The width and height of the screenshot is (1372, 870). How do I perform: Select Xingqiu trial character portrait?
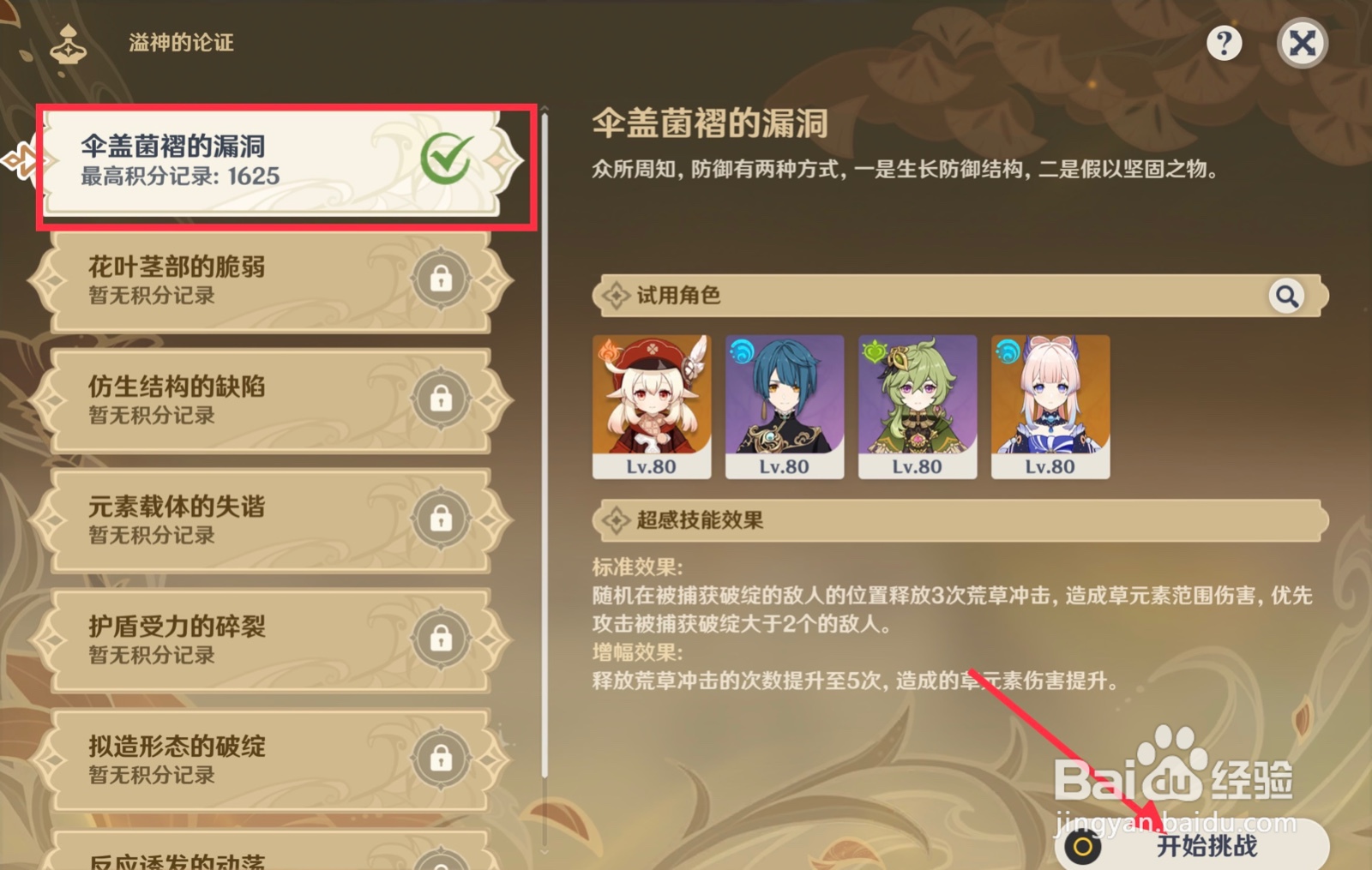[x=785, y=406]
